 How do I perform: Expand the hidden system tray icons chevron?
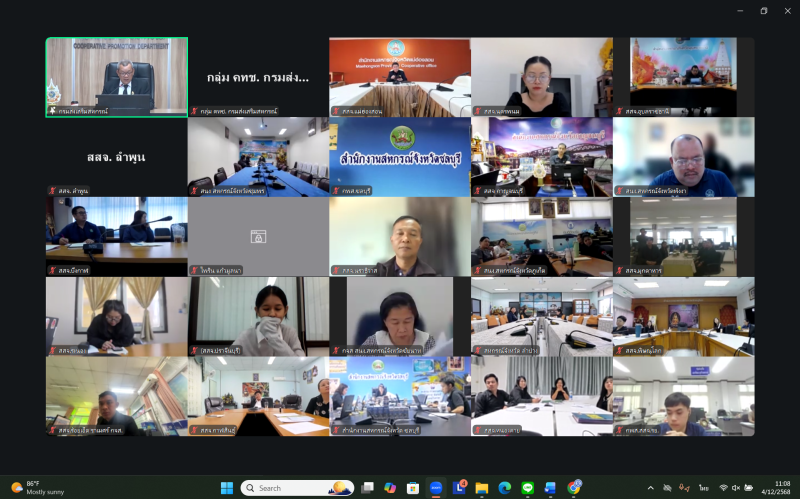pyautogui.click(x=649, y=488)
